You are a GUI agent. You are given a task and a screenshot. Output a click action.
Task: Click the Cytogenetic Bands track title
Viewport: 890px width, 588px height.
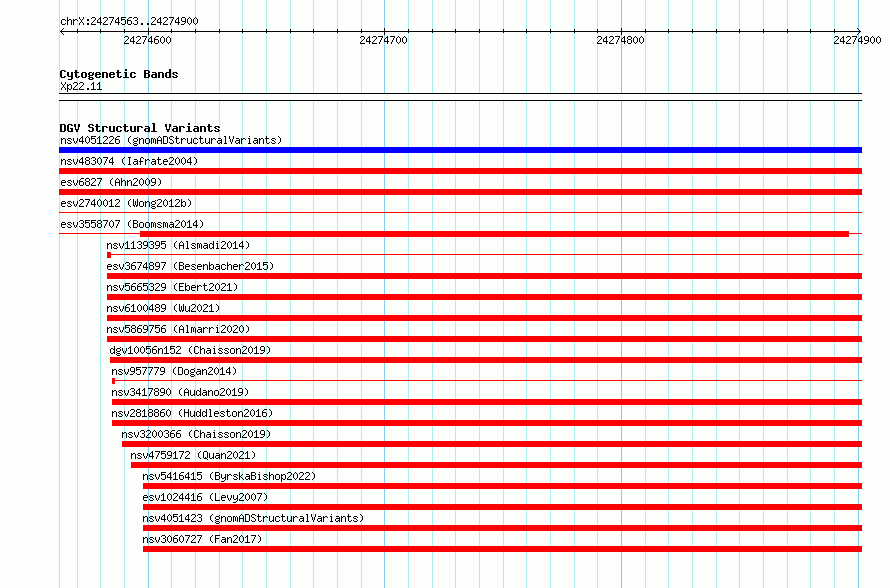coord(119,74)
